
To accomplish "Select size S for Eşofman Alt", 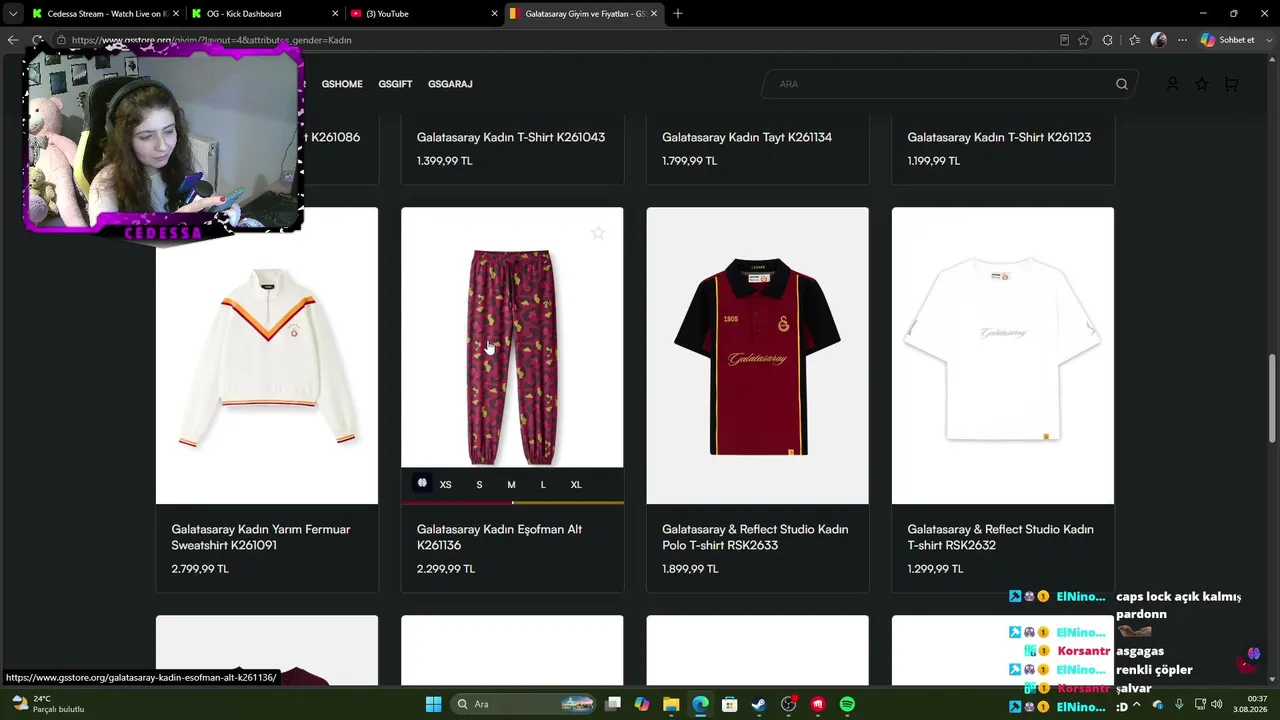I will [479, 485].
